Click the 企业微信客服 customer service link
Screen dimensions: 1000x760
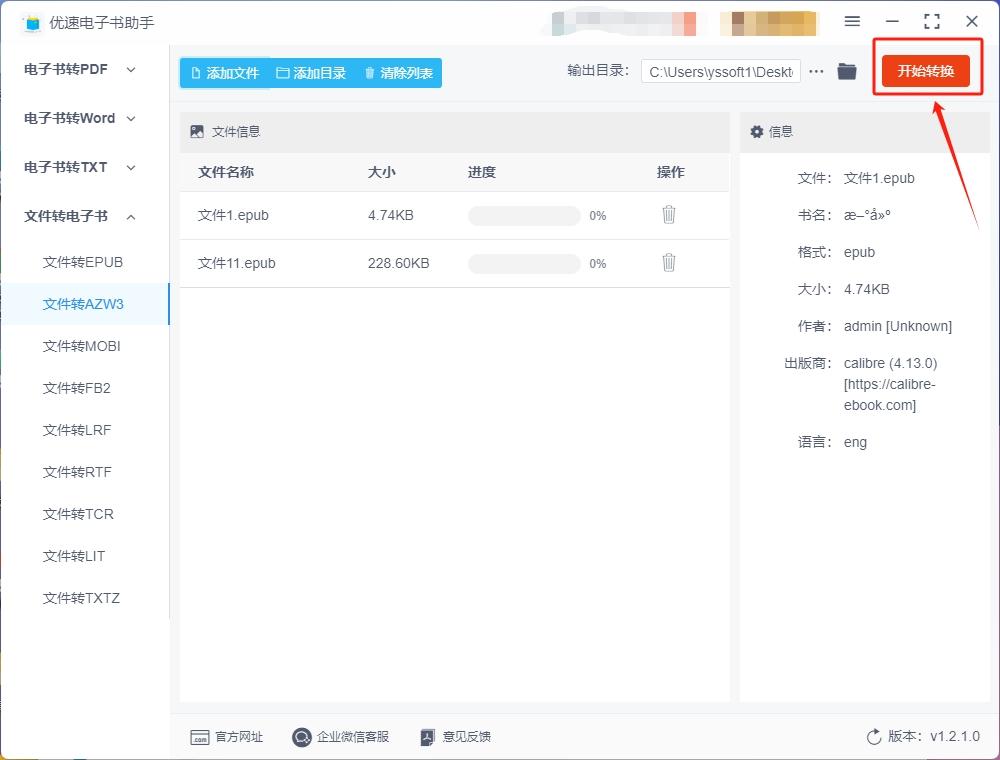click(343, 737)
